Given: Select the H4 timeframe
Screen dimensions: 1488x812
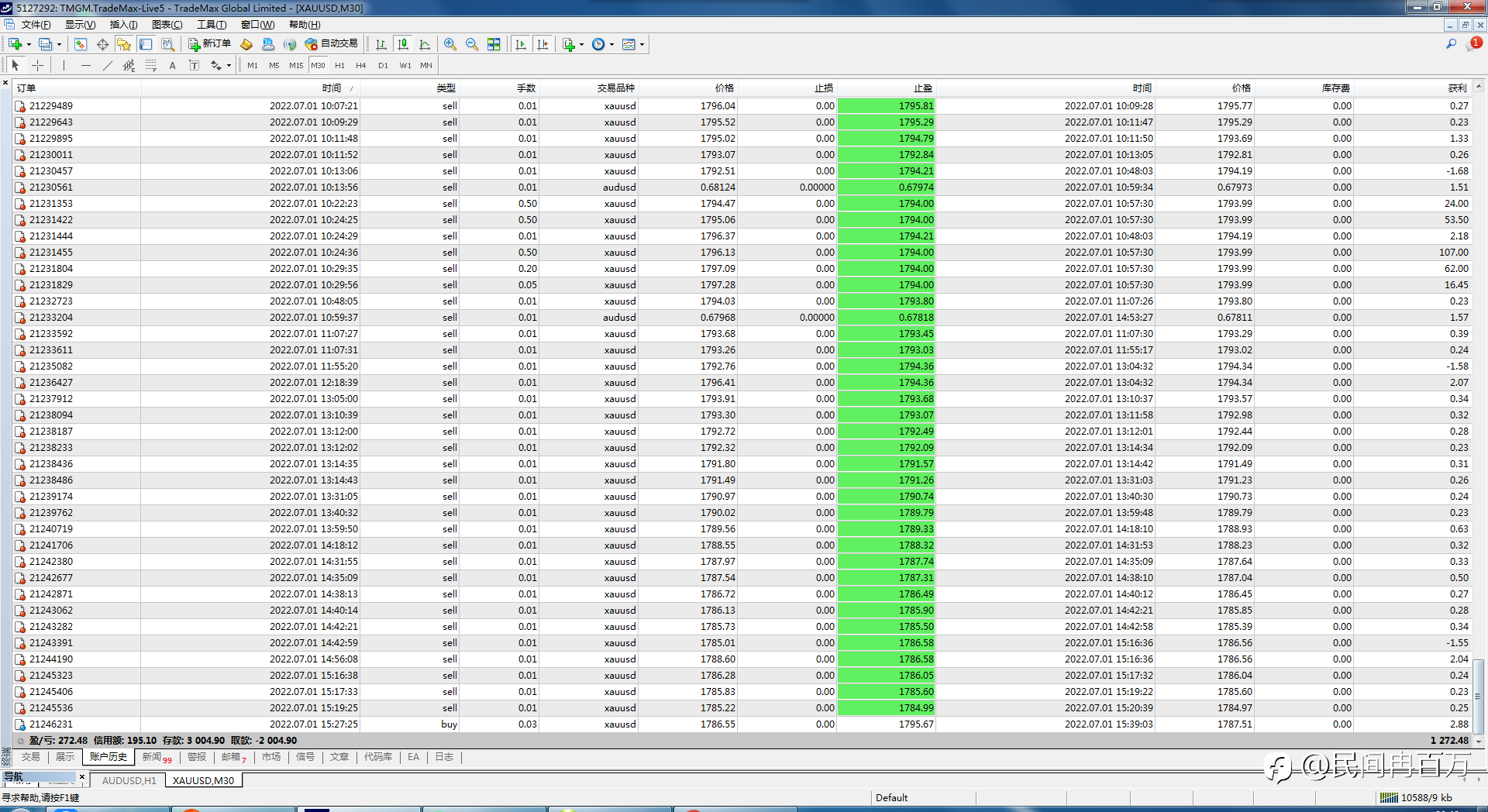Looking at the screenshot, I should click(x=361, y=65).
